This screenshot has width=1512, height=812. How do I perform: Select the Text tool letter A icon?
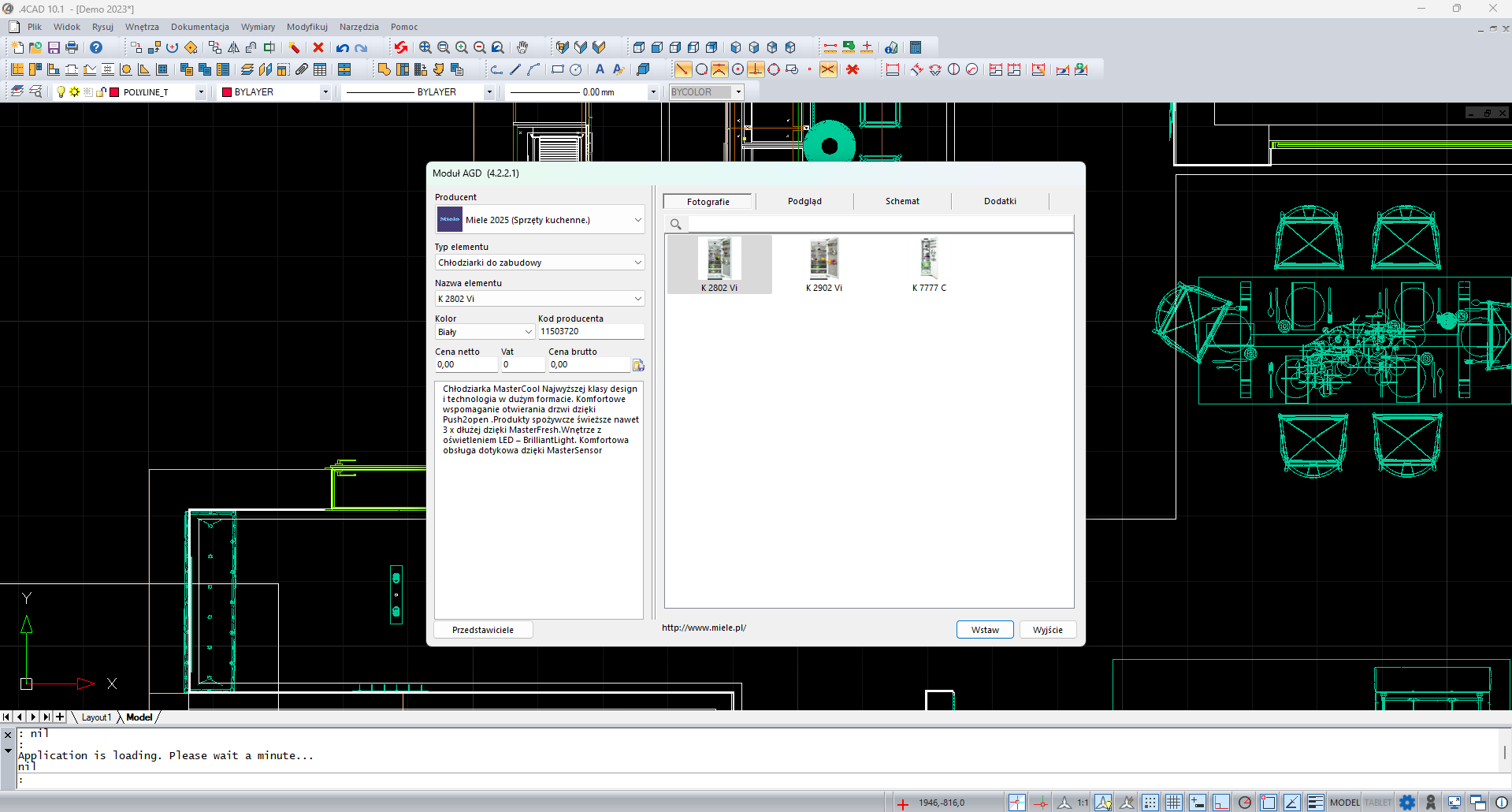click(600, 69)
